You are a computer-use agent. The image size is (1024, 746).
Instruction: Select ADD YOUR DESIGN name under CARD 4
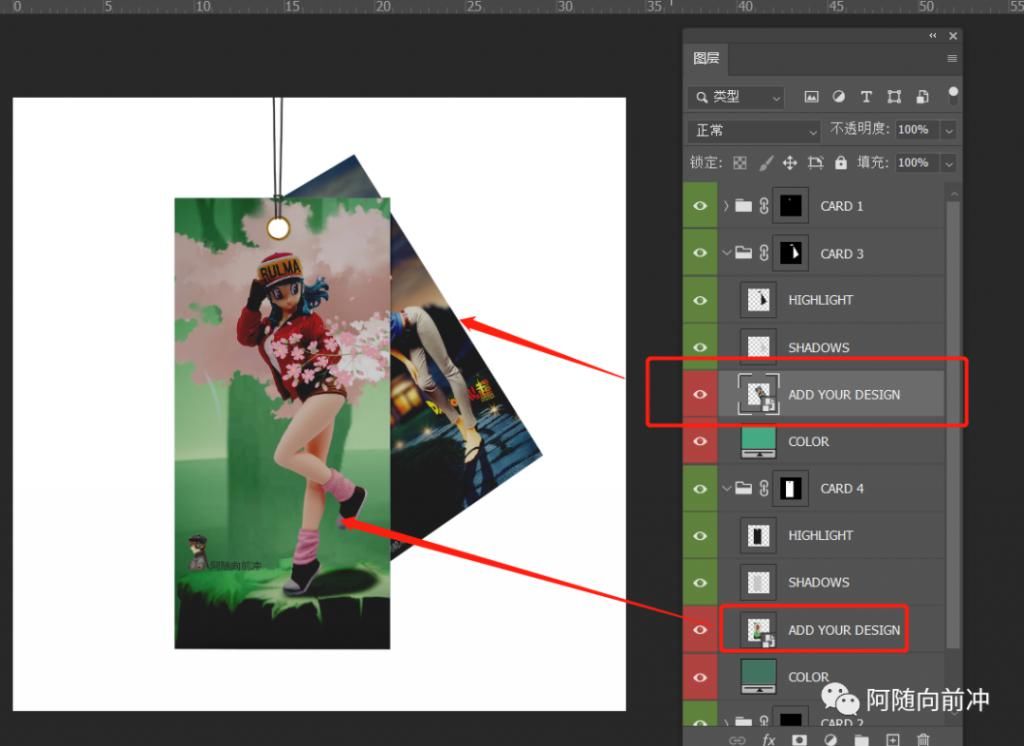[844, 630]
